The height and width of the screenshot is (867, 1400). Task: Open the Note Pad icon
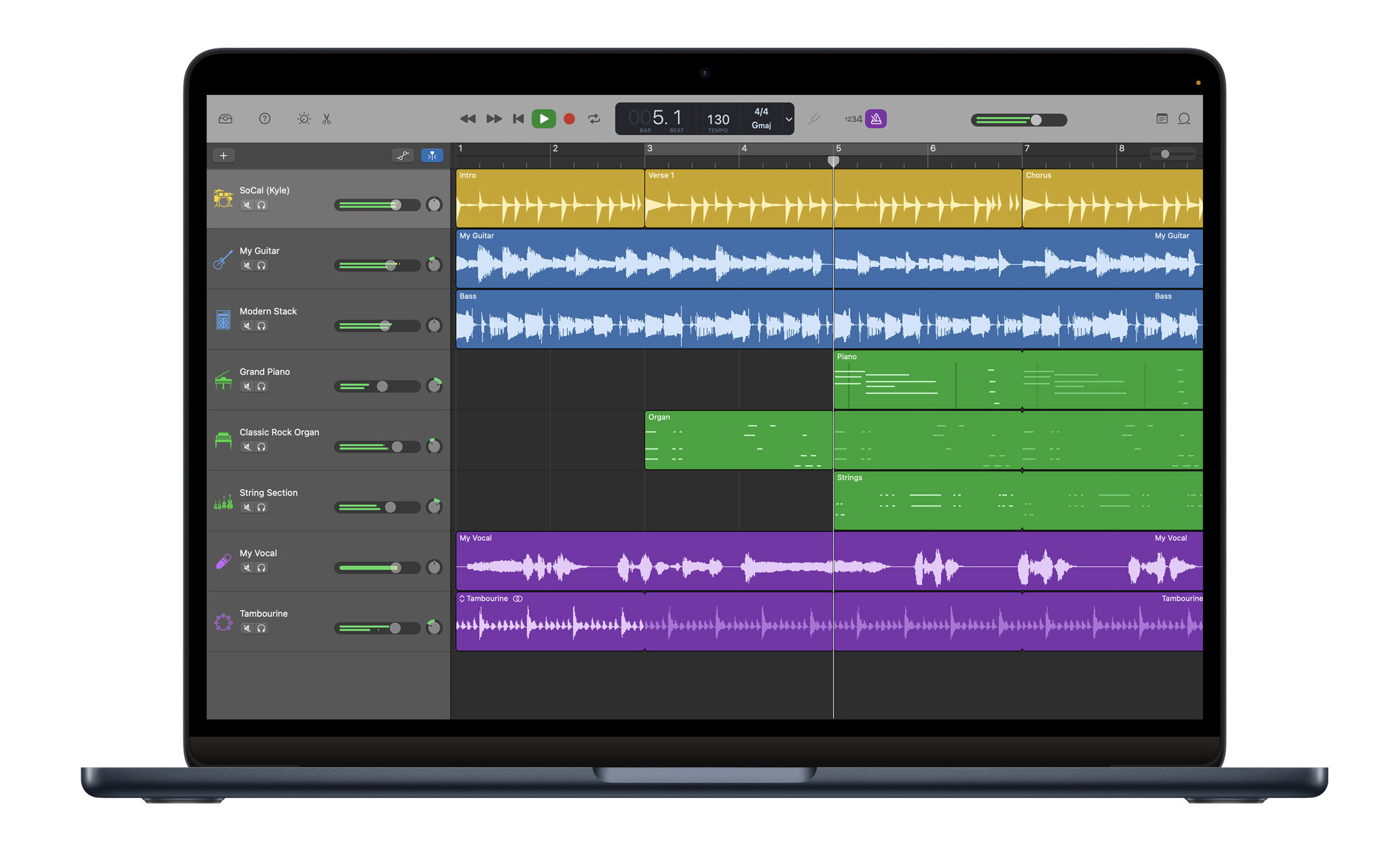(1162, 119)
